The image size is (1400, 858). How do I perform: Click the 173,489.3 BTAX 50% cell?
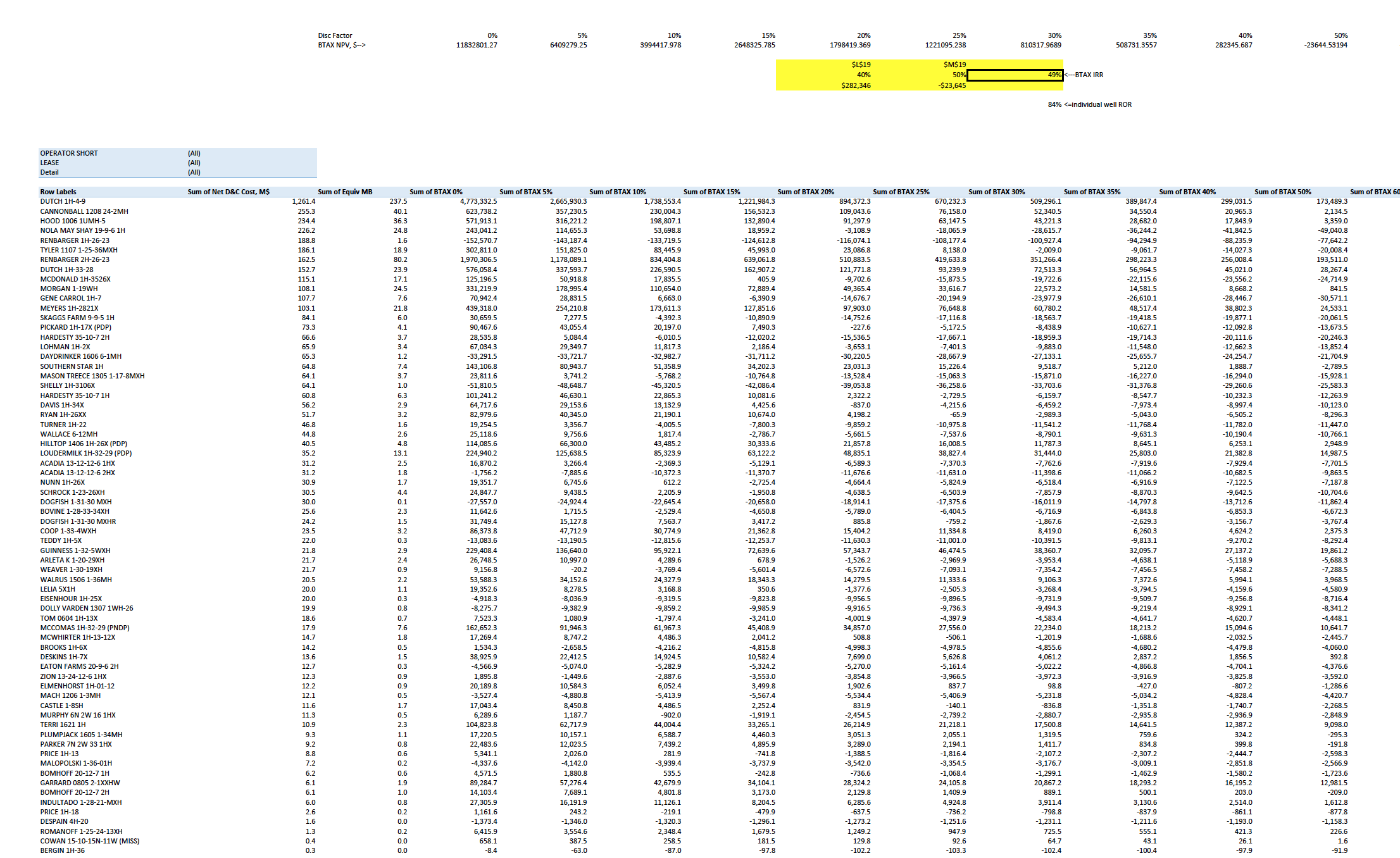[x=1332, y=201]
